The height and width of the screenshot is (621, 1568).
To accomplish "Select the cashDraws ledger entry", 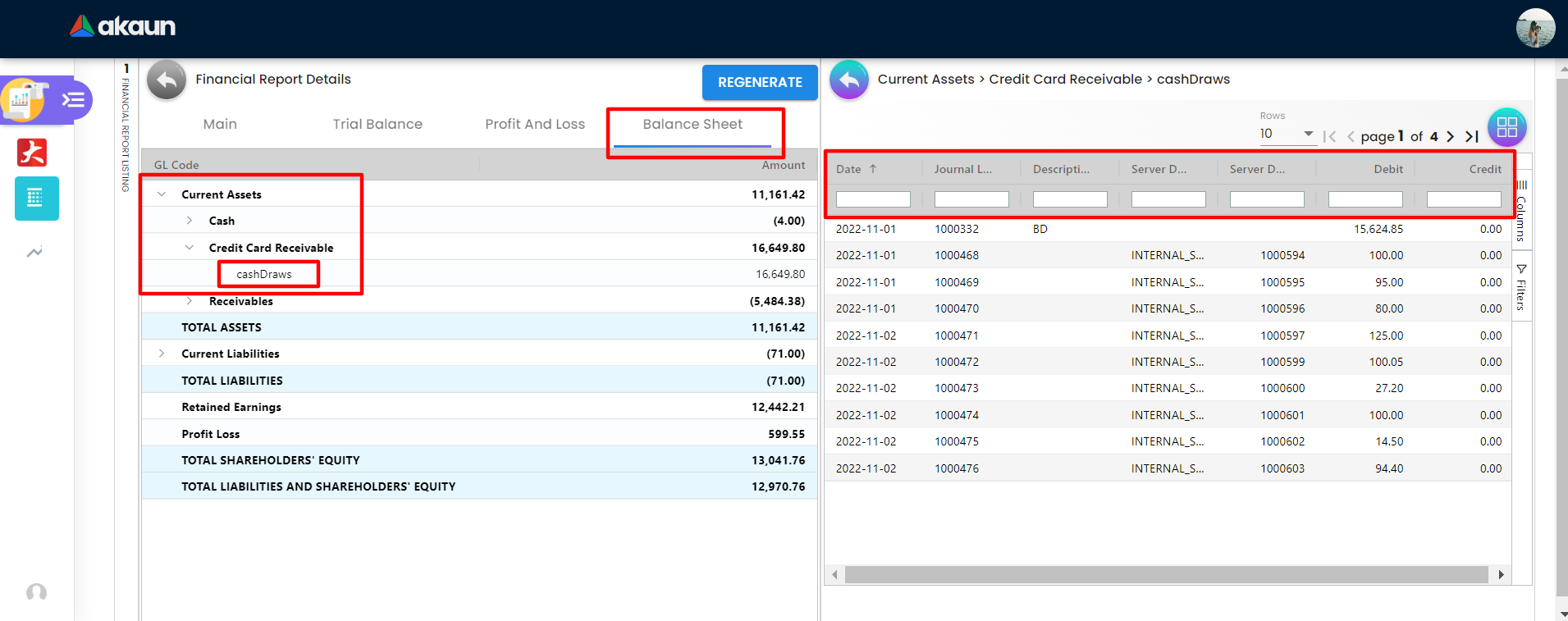I will point(264,274).
